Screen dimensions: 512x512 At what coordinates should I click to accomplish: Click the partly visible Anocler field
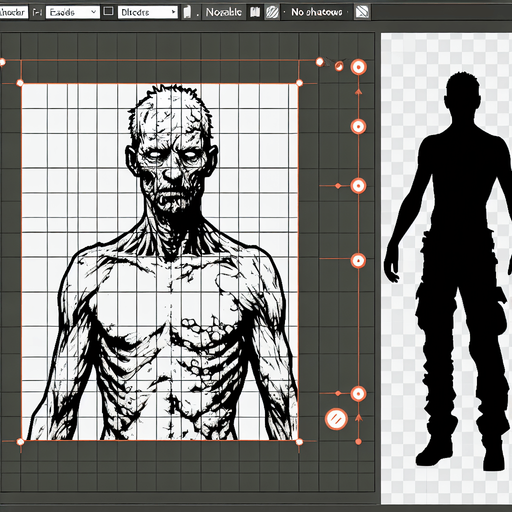[x=14, y=13]
